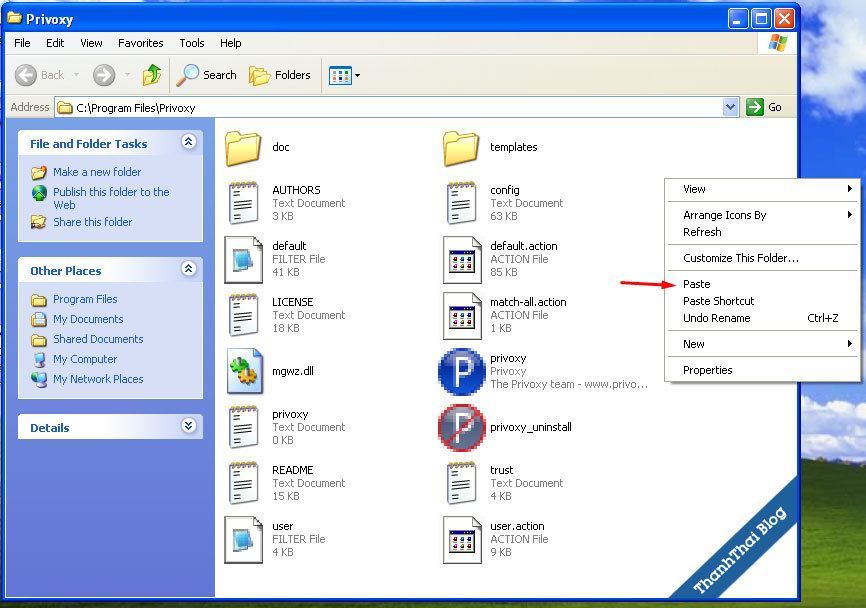Open New submenu in context menu

[x=762, y=344]
